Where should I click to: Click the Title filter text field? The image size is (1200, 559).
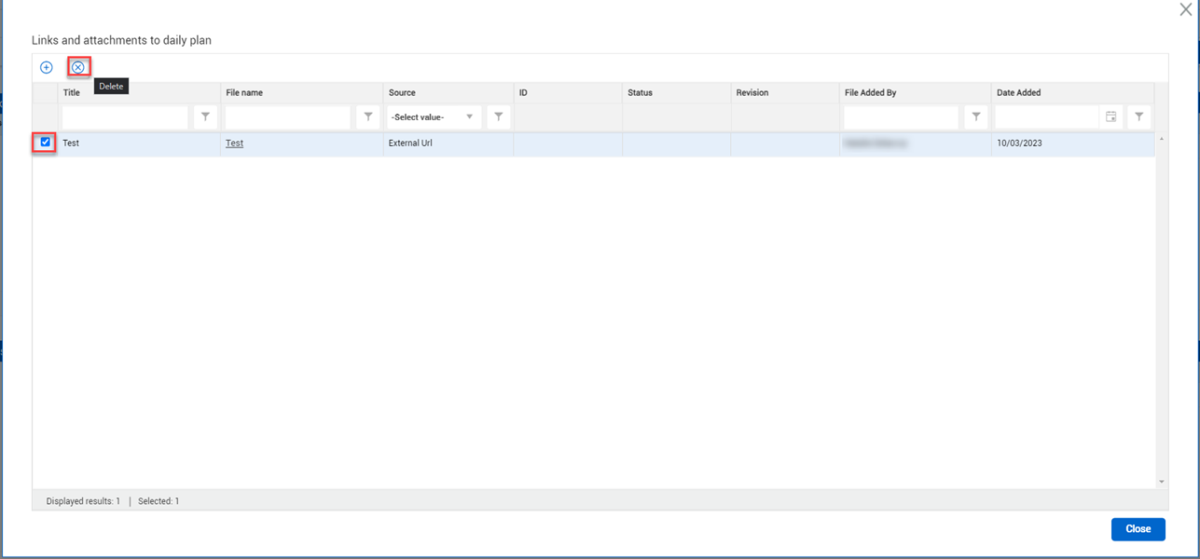click(125, 117)
